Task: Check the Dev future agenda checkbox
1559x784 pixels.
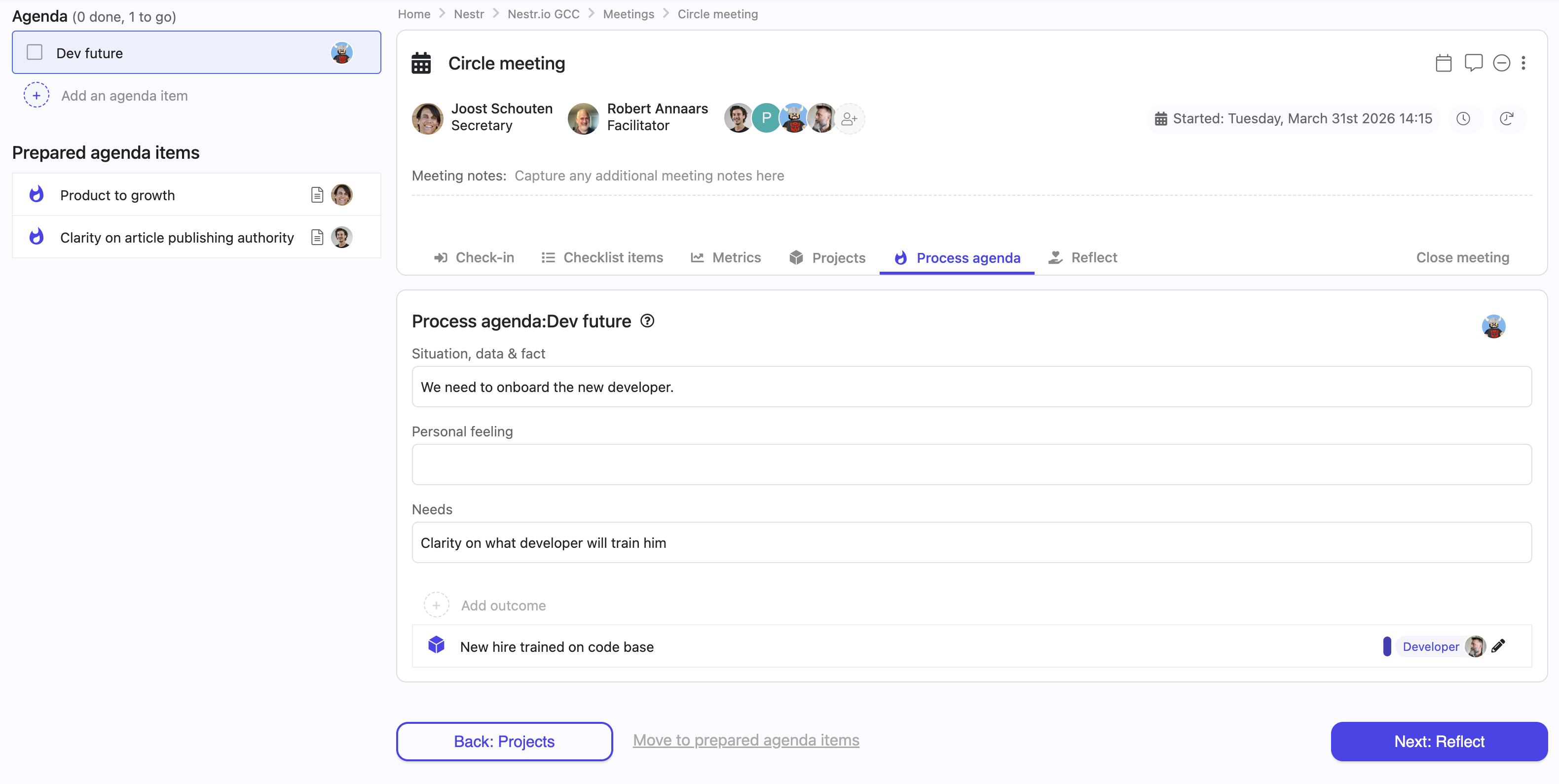Action: pyautogui.click(x=35, y=52)
